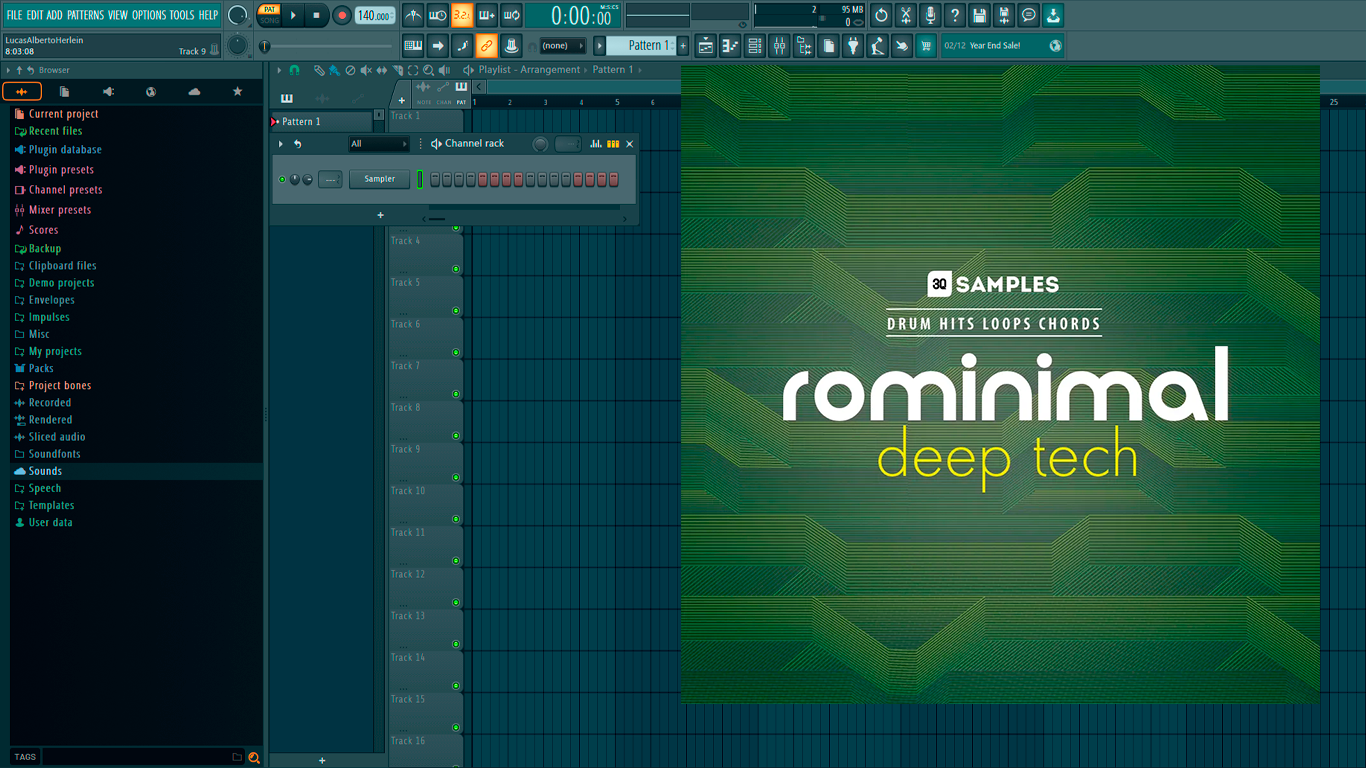Click the rominimal deep tech cover image
Image resolution: width=1366 pixels, height=768 pixels.
[1000, 384]
